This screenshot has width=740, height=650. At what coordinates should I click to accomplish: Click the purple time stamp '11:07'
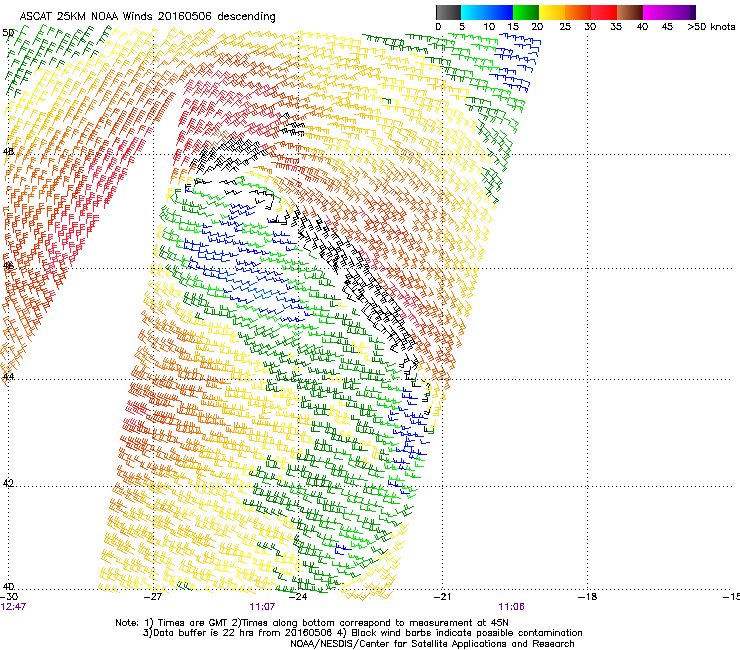[262, 607]
